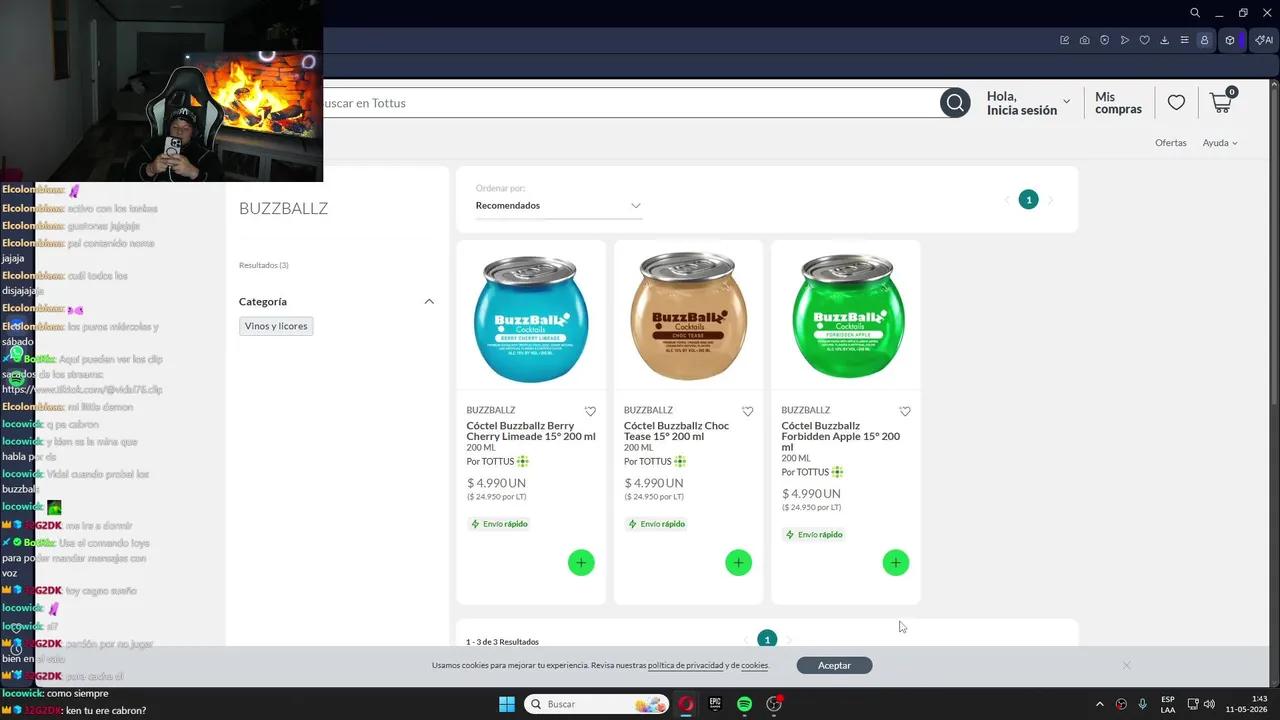Click the taskbar microphone tray icon
This screenshot has width=1280, height=720.
tap(1143, 704)
